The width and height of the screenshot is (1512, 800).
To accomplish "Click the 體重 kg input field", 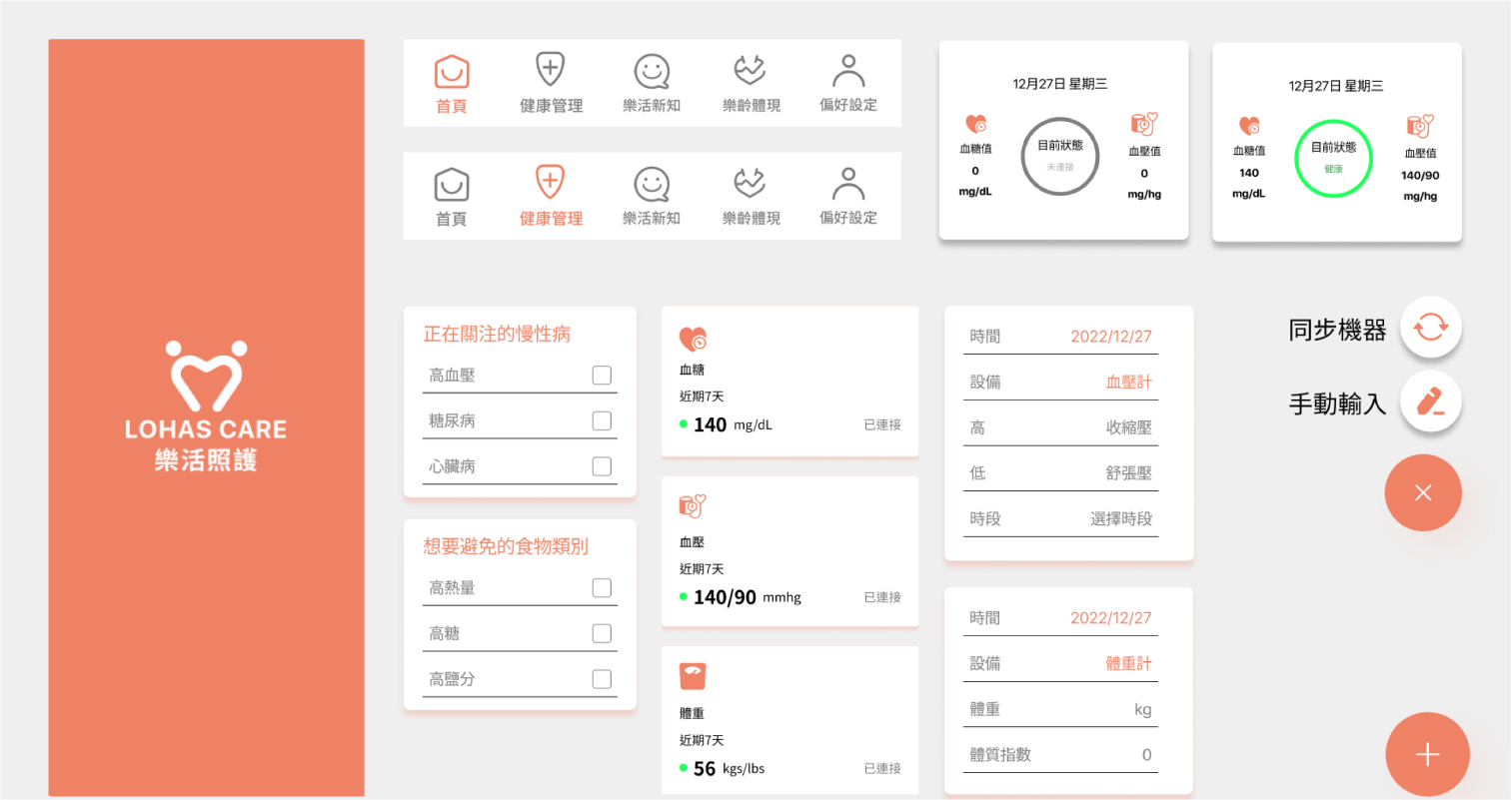I will (1060, 710).
